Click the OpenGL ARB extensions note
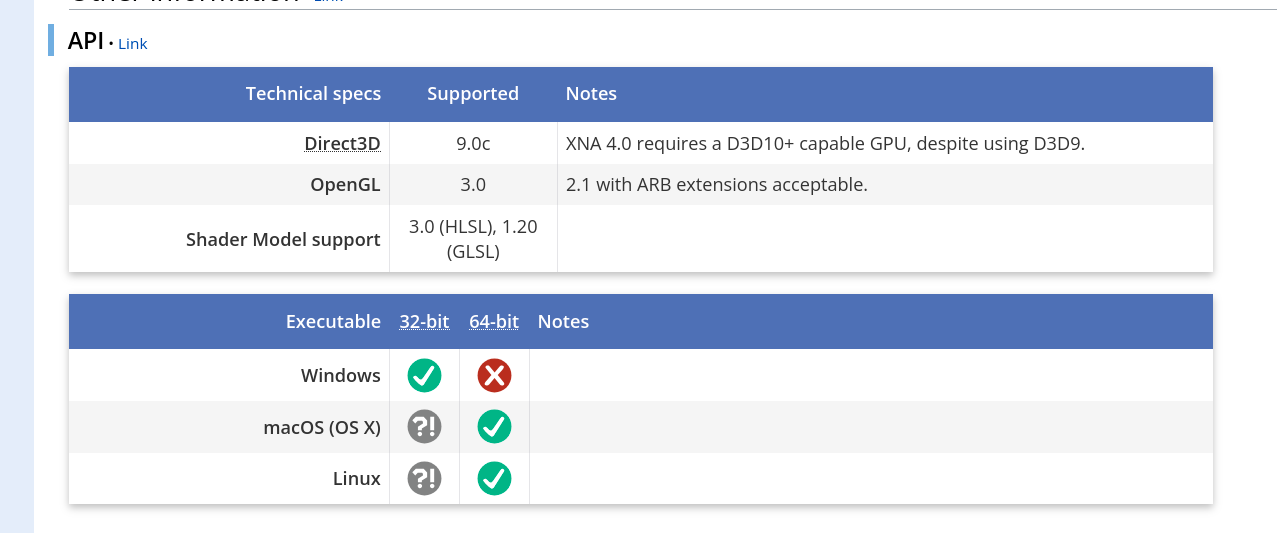The image size is (1277, 533). (716, 185)
